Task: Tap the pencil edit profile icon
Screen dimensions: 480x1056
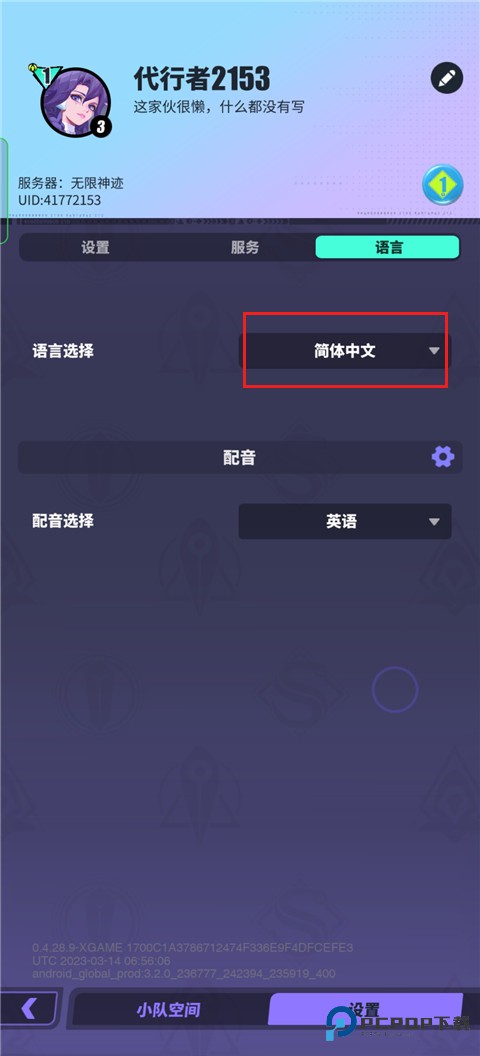Action: click(x=447, y=78)
